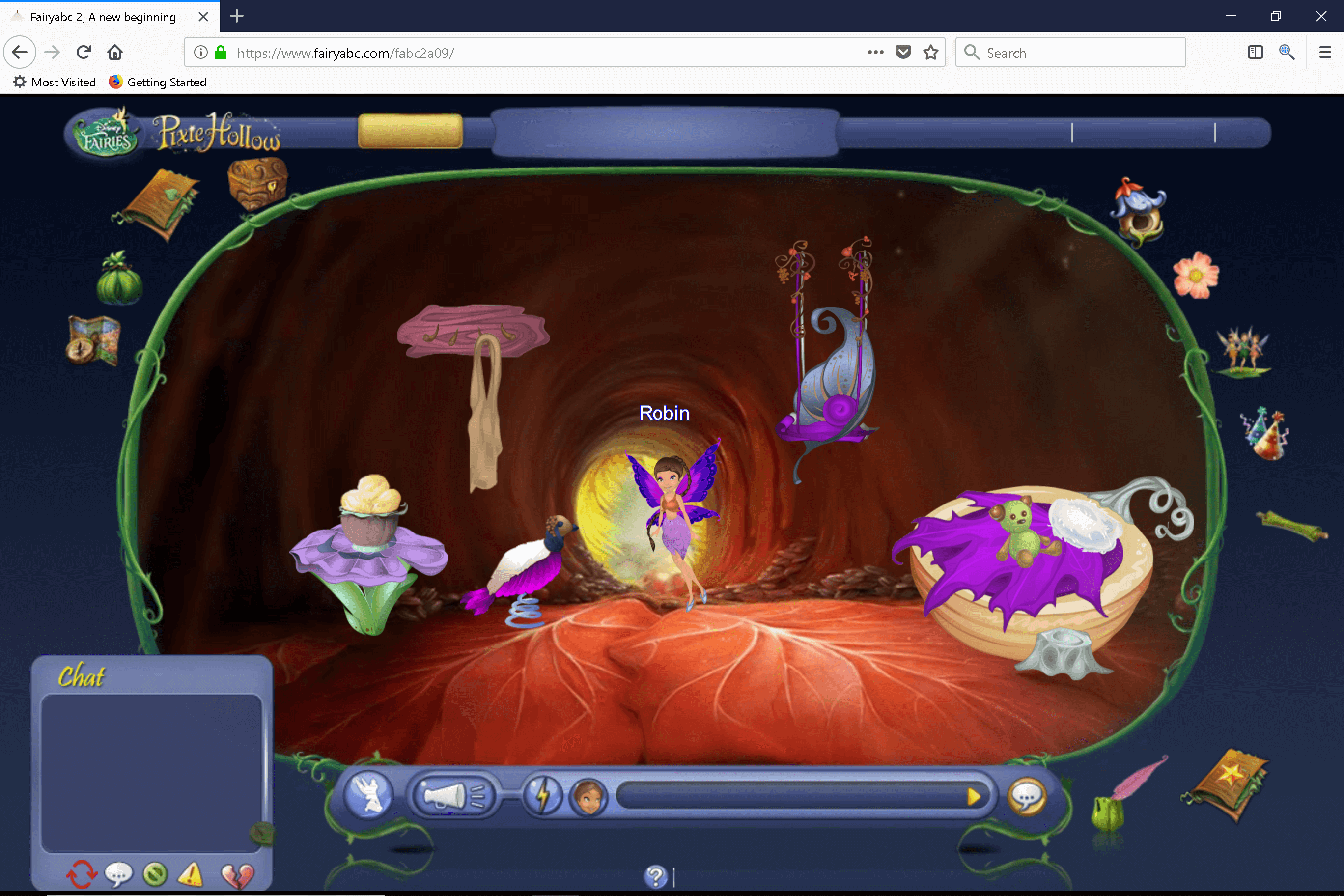Select the fairy silhouette emote icon
This screenshot has height=896, width=1344.
click(368, 795)
